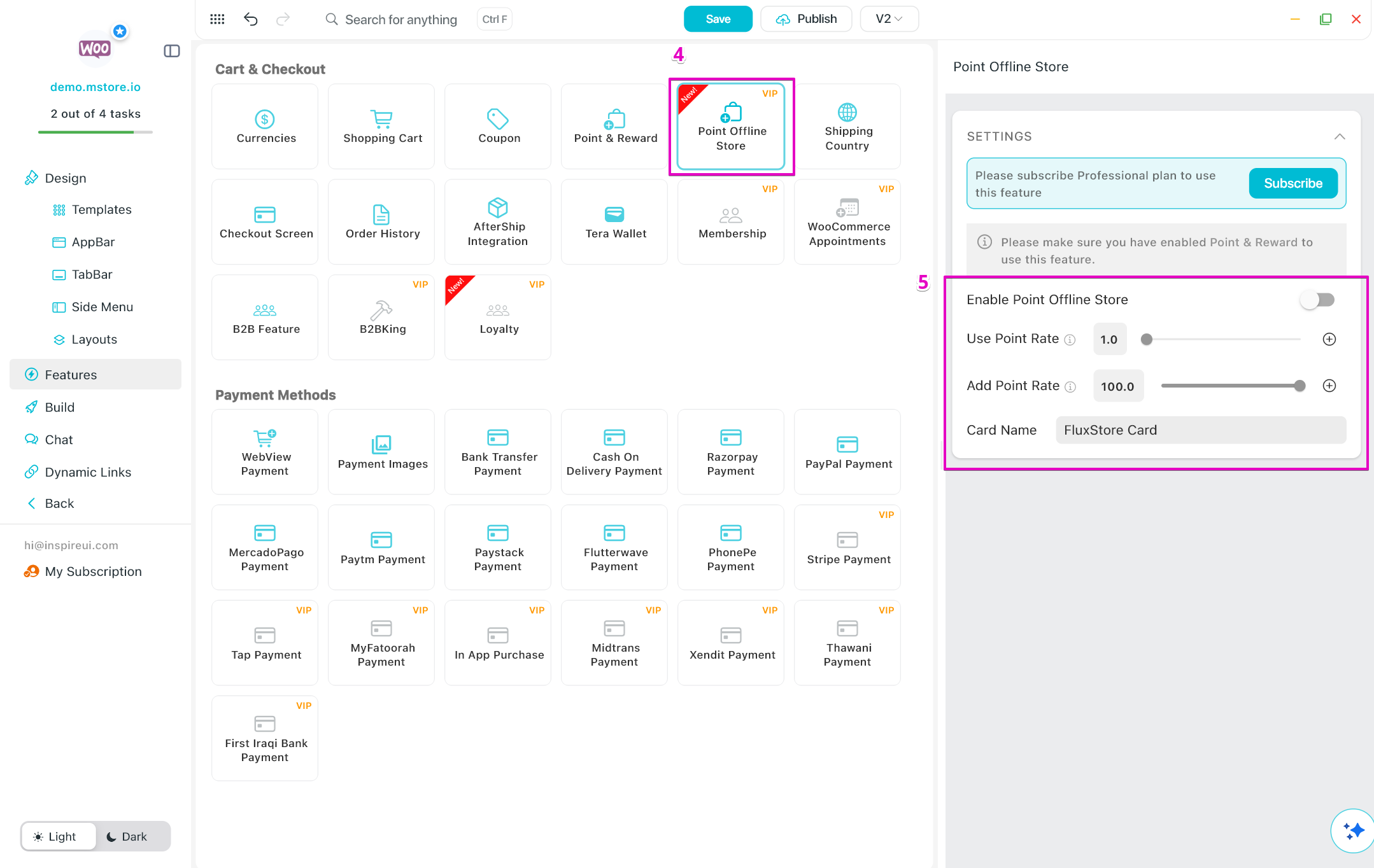Open the First Iraqi Bank Payment card
The height and width of the screenshot is (868, 1374).
pos(265,738)
